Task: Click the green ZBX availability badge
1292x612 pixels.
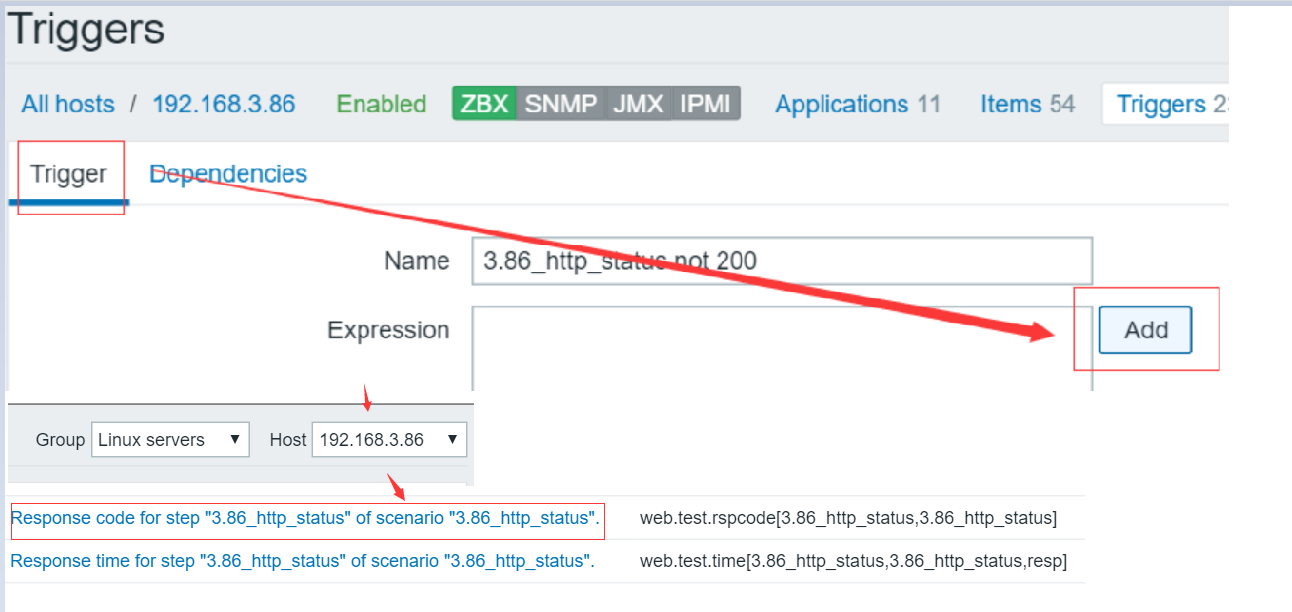Action: pyautogui.click(x=484, y=104)
